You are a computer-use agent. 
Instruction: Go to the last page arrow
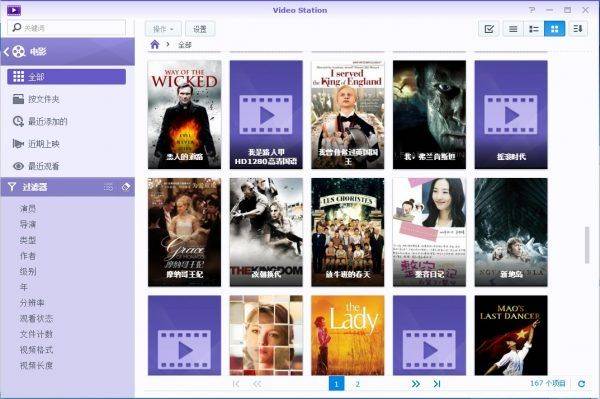point(437,384)
